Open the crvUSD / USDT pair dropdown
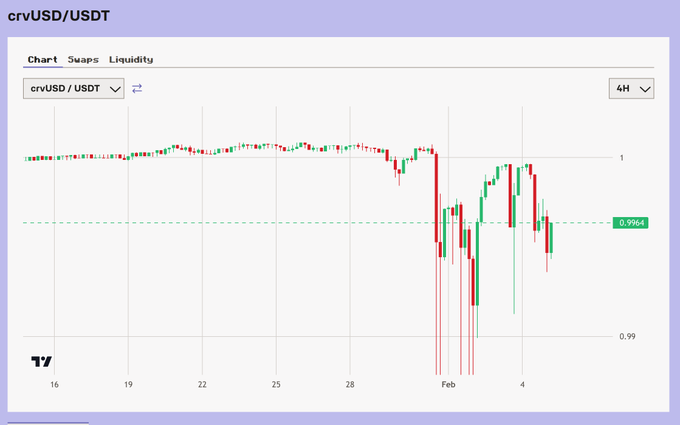 pos(74,88)
